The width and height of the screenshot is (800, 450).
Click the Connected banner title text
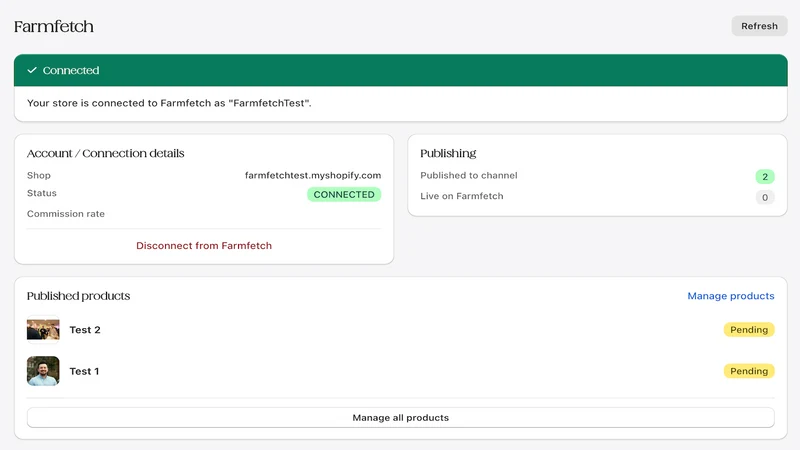[71, 70]
